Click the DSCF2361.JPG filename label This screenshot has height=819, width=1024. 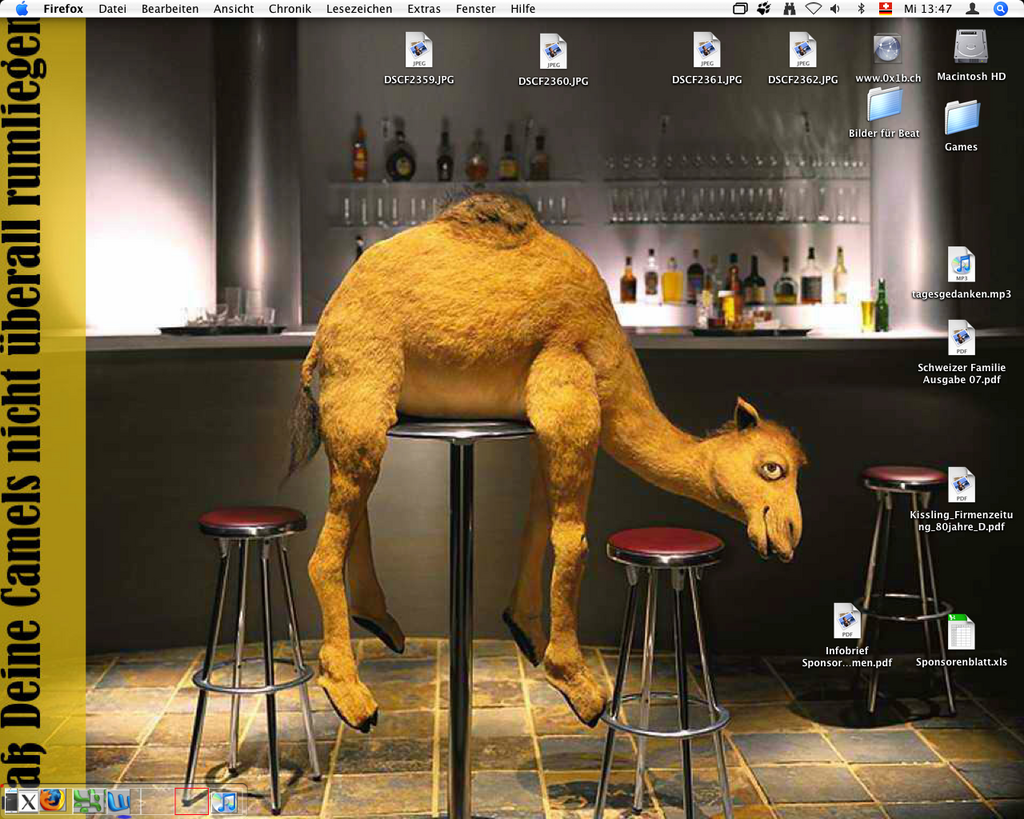707,80
